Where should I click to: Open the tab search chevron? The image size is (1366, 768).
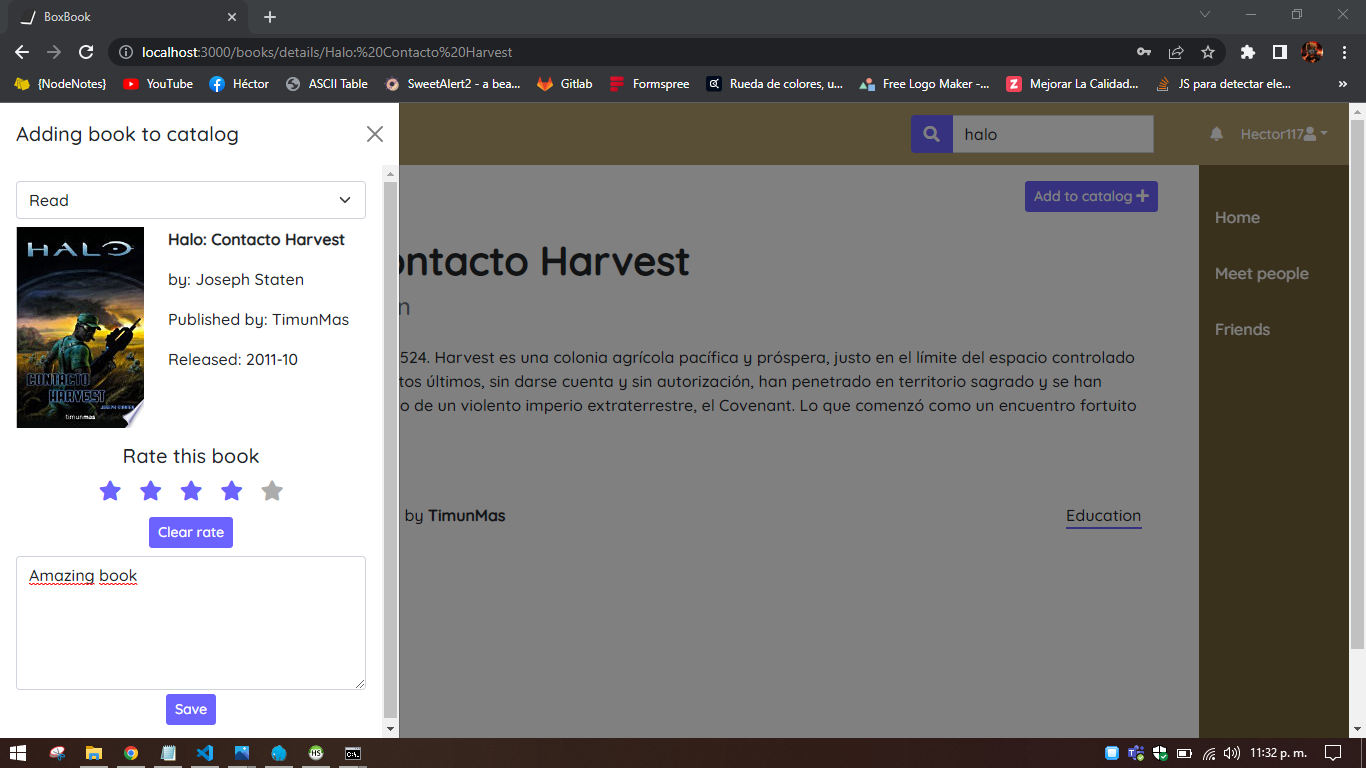coord(1205,14)
